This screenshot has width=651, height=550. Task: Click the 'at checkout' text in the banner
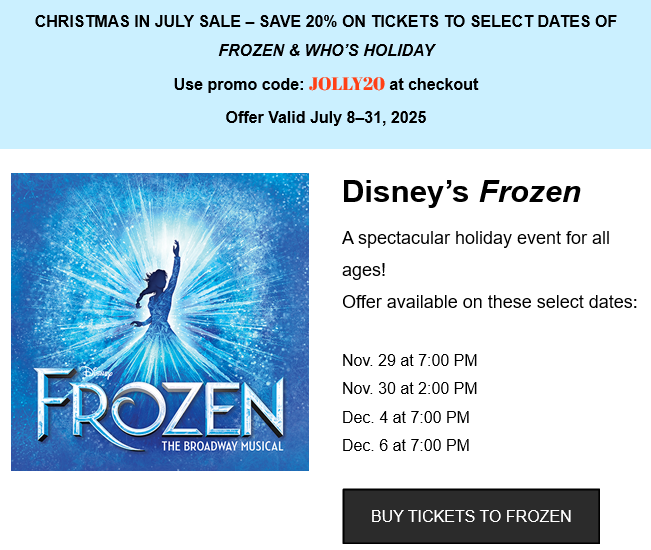click(x=433, y=84)
